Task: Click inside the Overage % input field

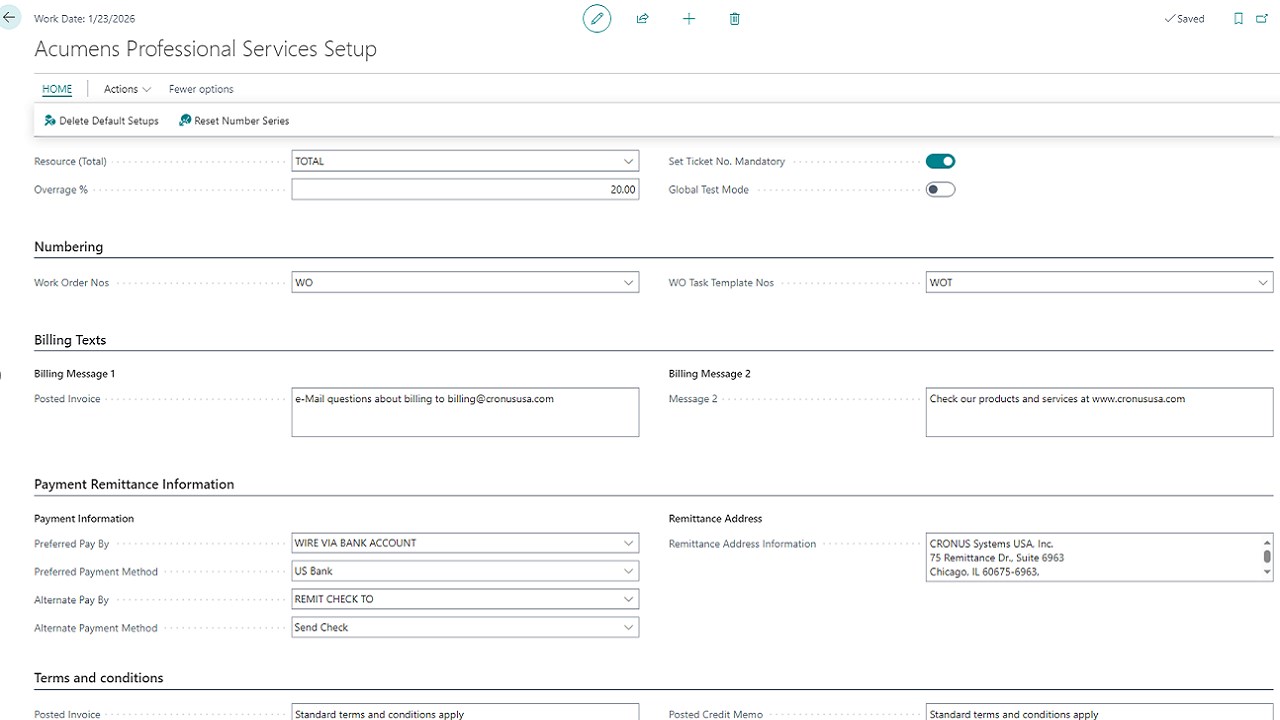Action: tap(465, 189)
